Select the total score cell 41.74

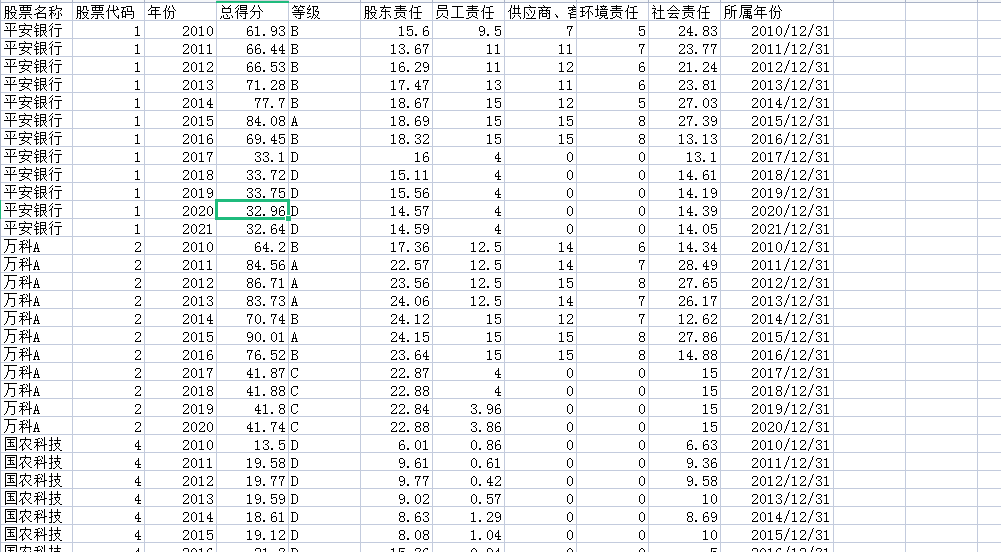pos(252,427)
